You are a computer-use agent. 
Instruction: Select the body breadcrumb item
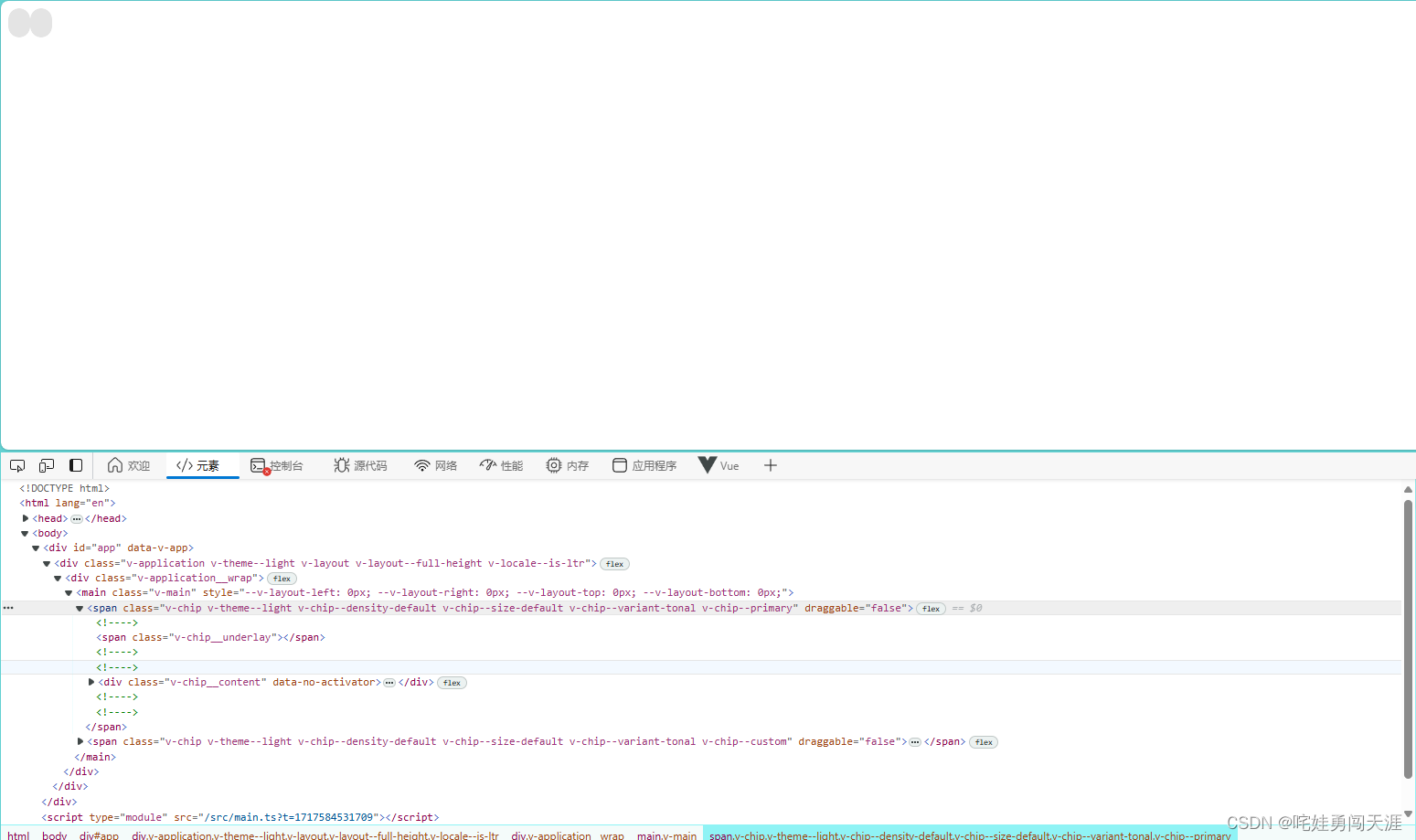click(54, 835)
